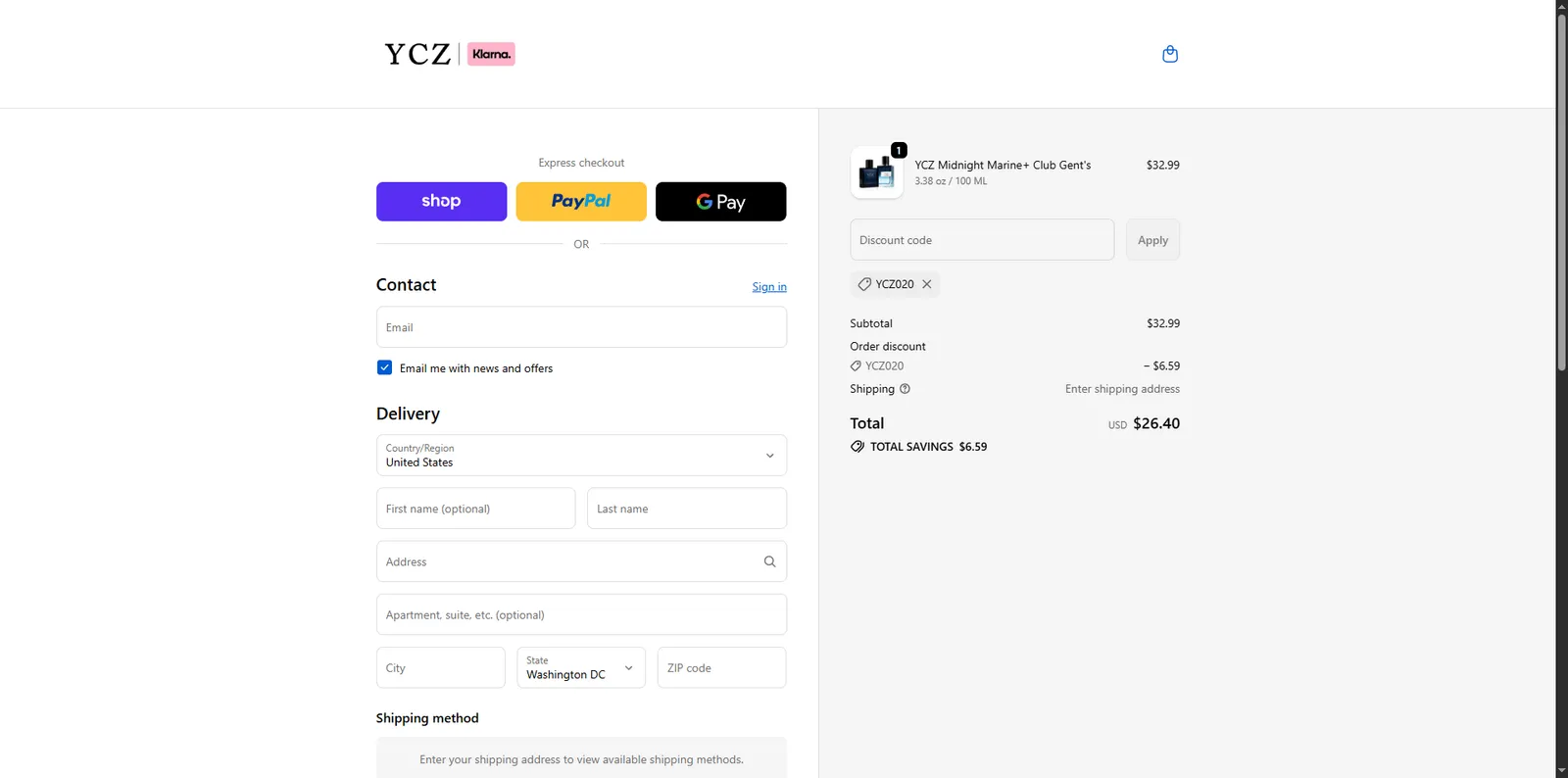Click the shipping info question mark icon
1568x778 pixels.
(905, 389)
